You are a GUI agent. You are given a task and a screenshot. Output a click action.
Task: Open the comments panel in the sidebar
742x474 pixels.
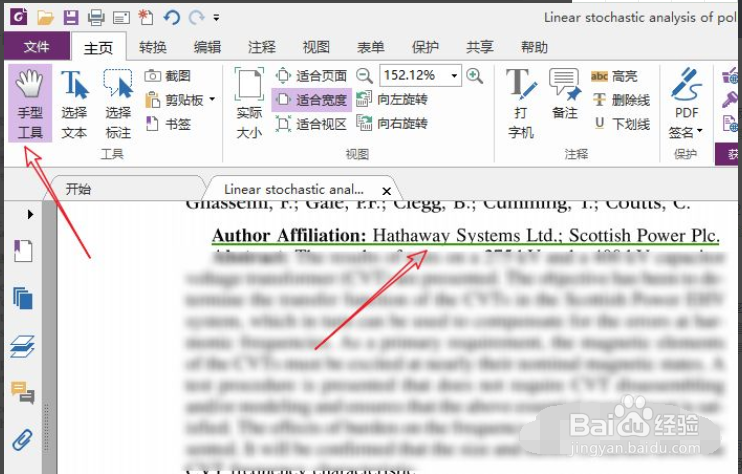[x=22, y=393]
